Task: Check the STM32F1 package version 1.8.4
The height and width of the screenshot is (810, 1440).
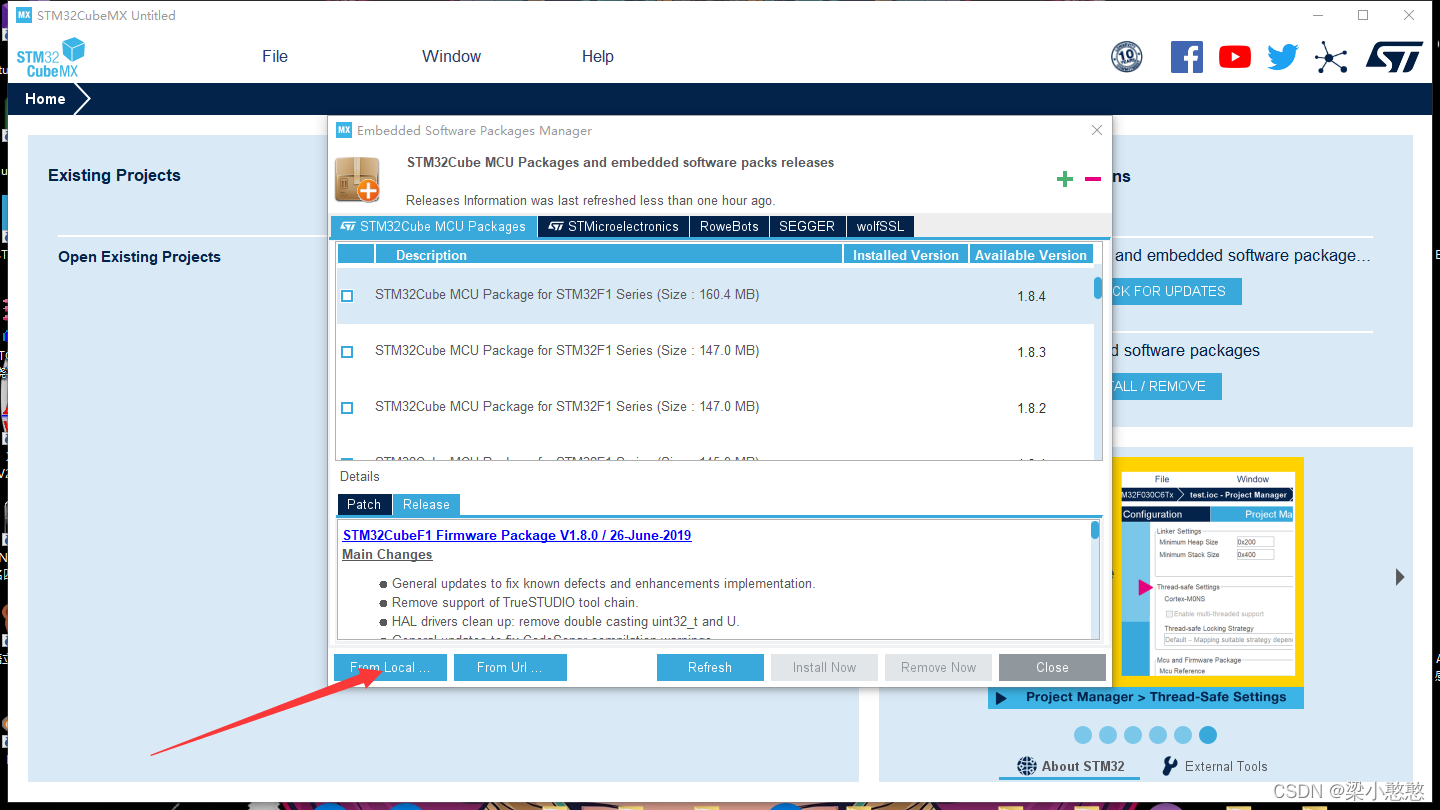Action: coord(347,296)
